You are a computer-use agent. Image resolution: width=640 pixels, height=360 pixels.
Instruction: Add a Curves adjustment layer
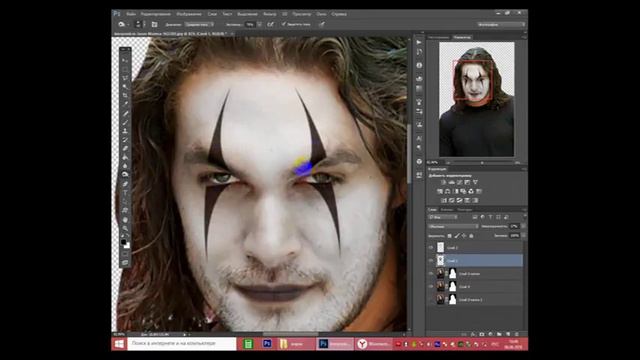(459, 182)
